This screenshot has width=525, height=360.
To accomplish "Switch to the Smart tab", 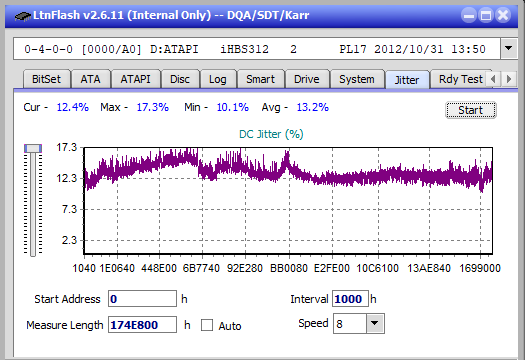I will tap(260, 79).
